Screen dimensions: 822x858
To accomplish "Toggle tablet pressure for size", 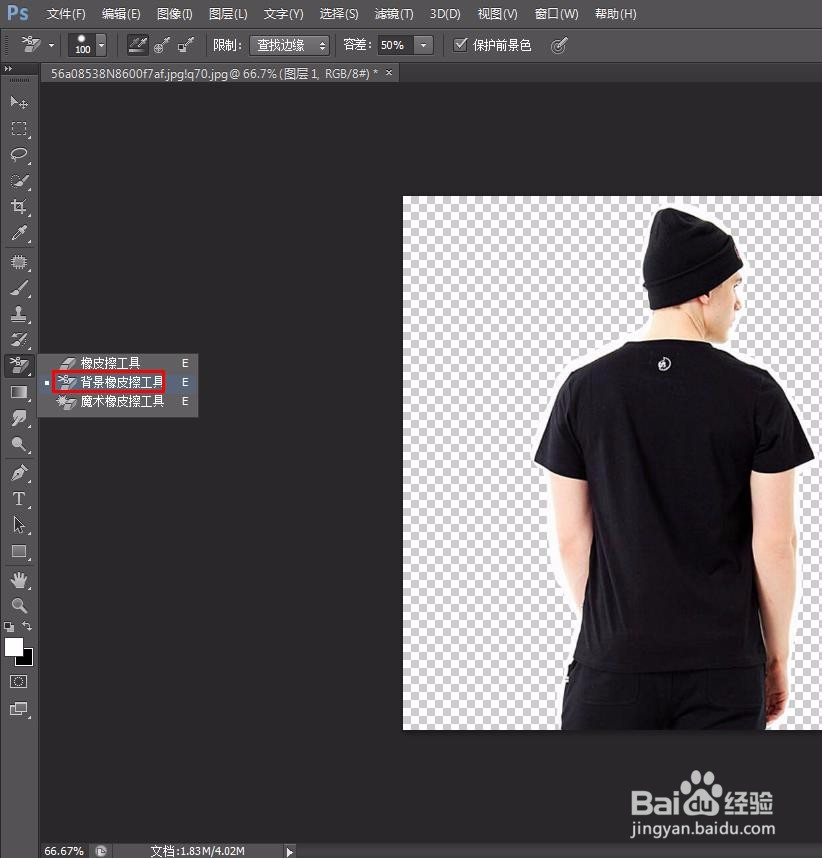I will [x=559, y=45].
